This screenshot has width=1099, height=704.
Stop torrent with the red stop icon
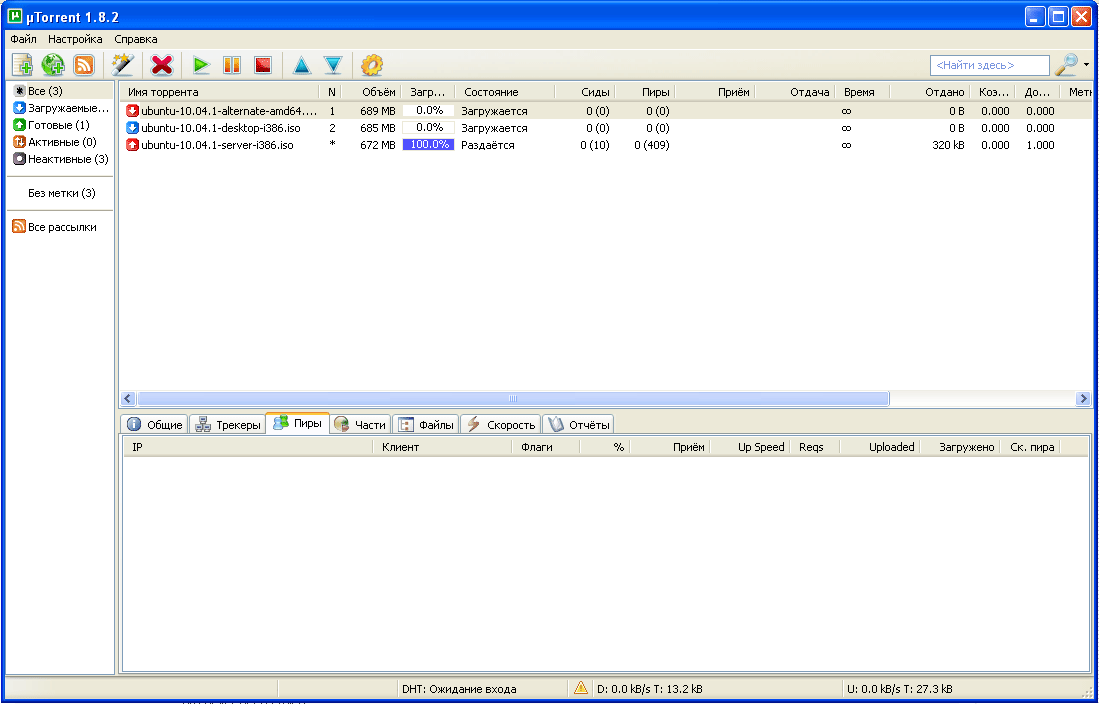[262, 65]
